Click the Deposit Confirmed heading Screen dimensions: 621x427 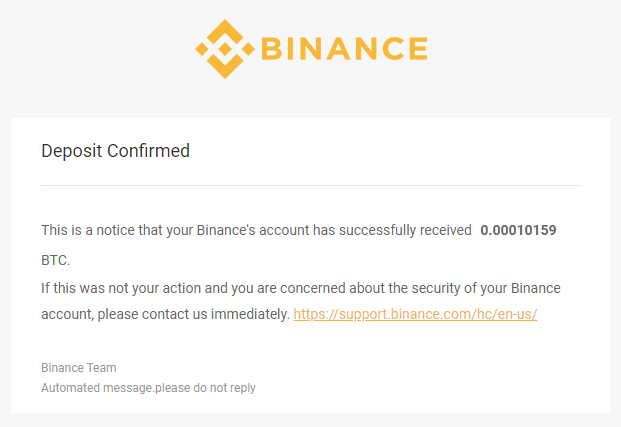click(115, 151)
